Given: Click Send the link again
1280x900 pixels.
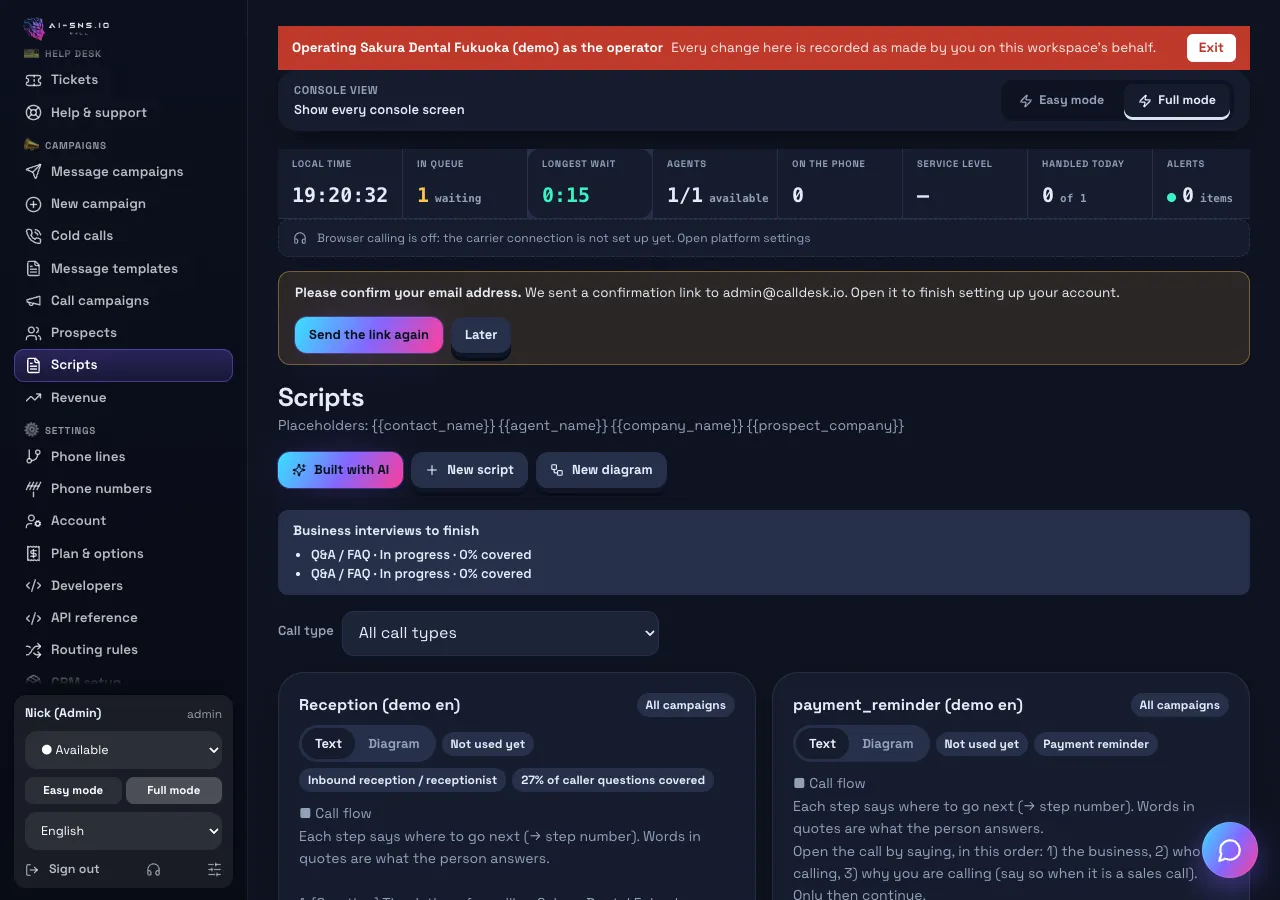Looking at the screenshot, I should coord(369,335).
